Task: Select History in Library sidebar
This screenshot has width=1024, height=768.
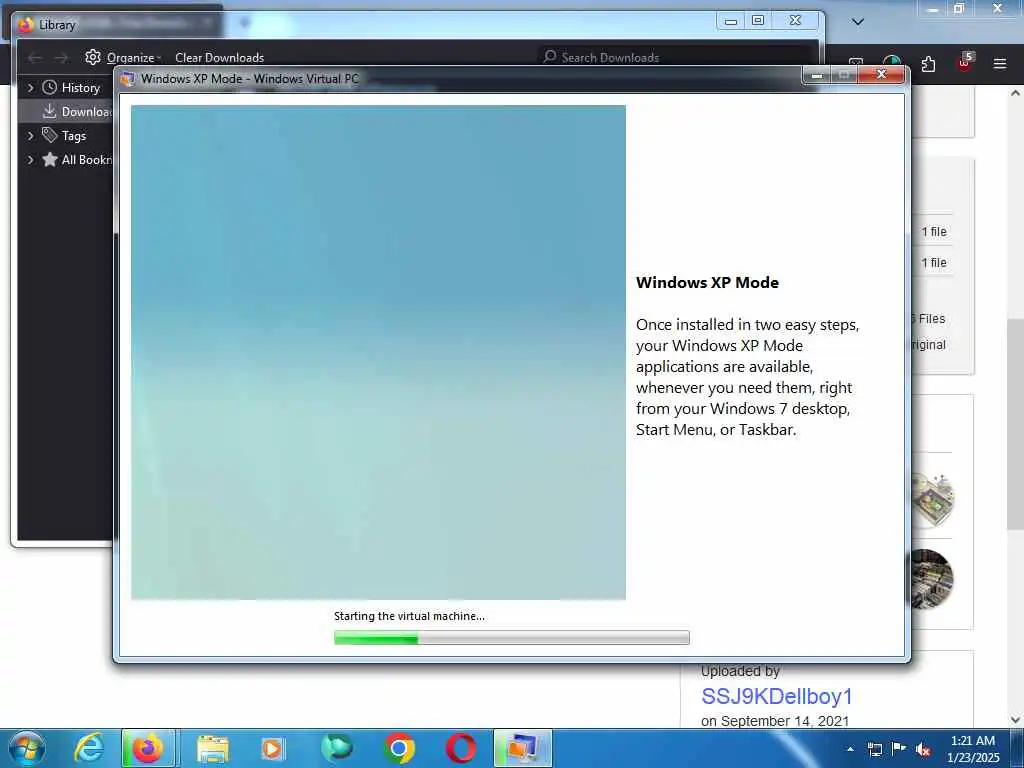Action: [x=80, y=88]
